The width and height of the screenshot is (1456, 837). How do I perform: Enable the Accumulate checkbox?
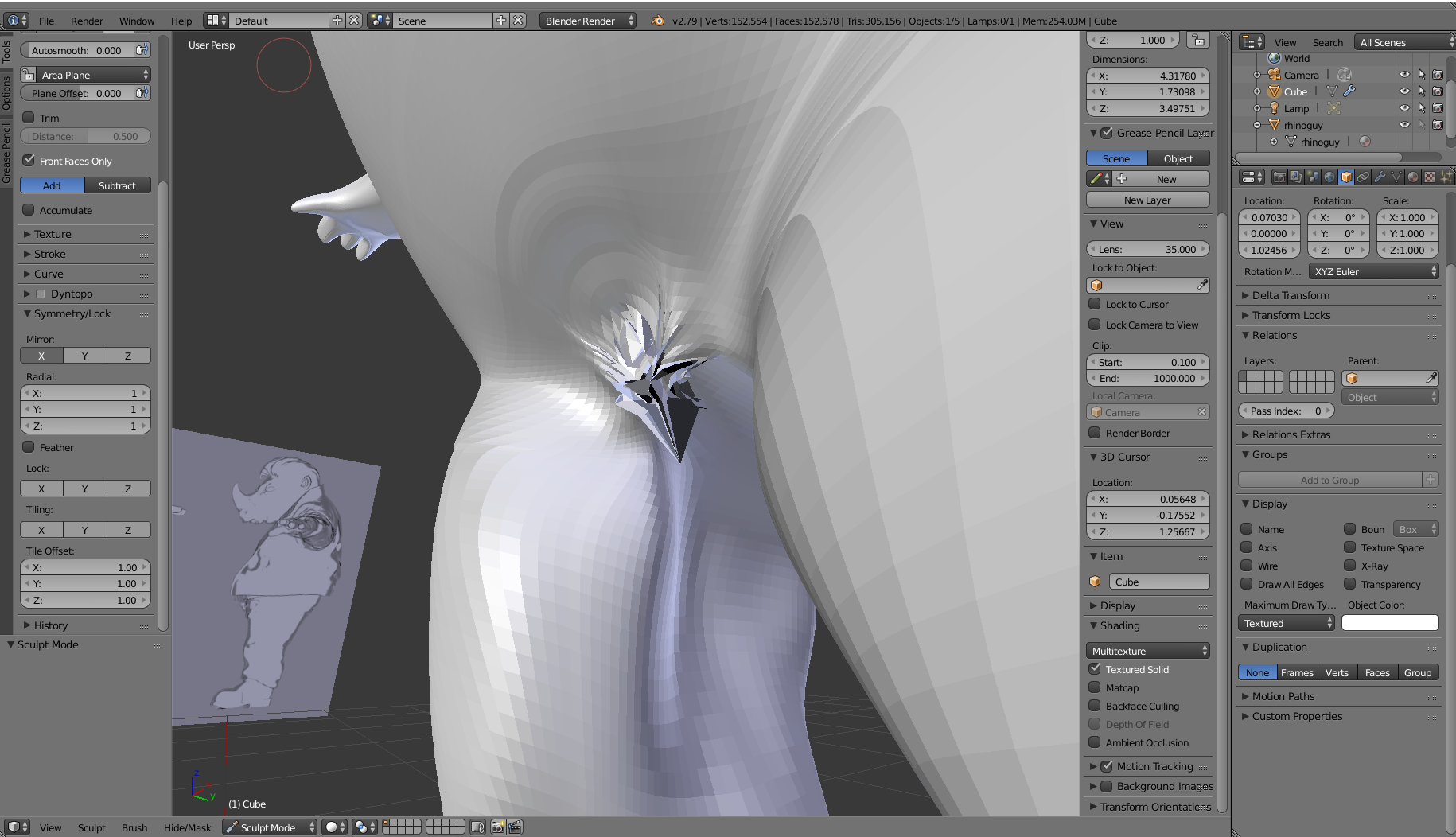pos(29,210)
